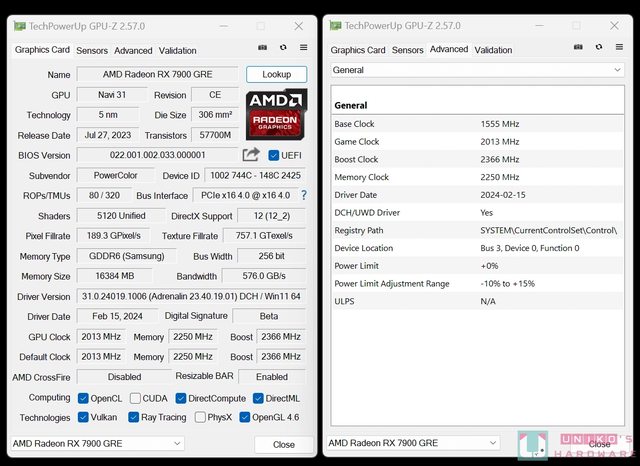The width and height of the screenshot is (640, 466).
Task: Toggle the UEFI checkbox
Action: [x=274, y=155]
